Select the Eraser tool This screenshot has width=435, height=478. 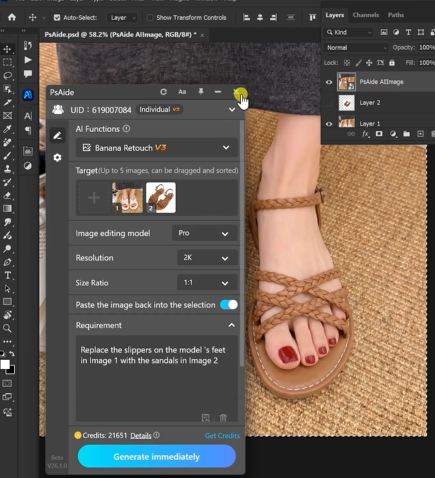(7, 195)
